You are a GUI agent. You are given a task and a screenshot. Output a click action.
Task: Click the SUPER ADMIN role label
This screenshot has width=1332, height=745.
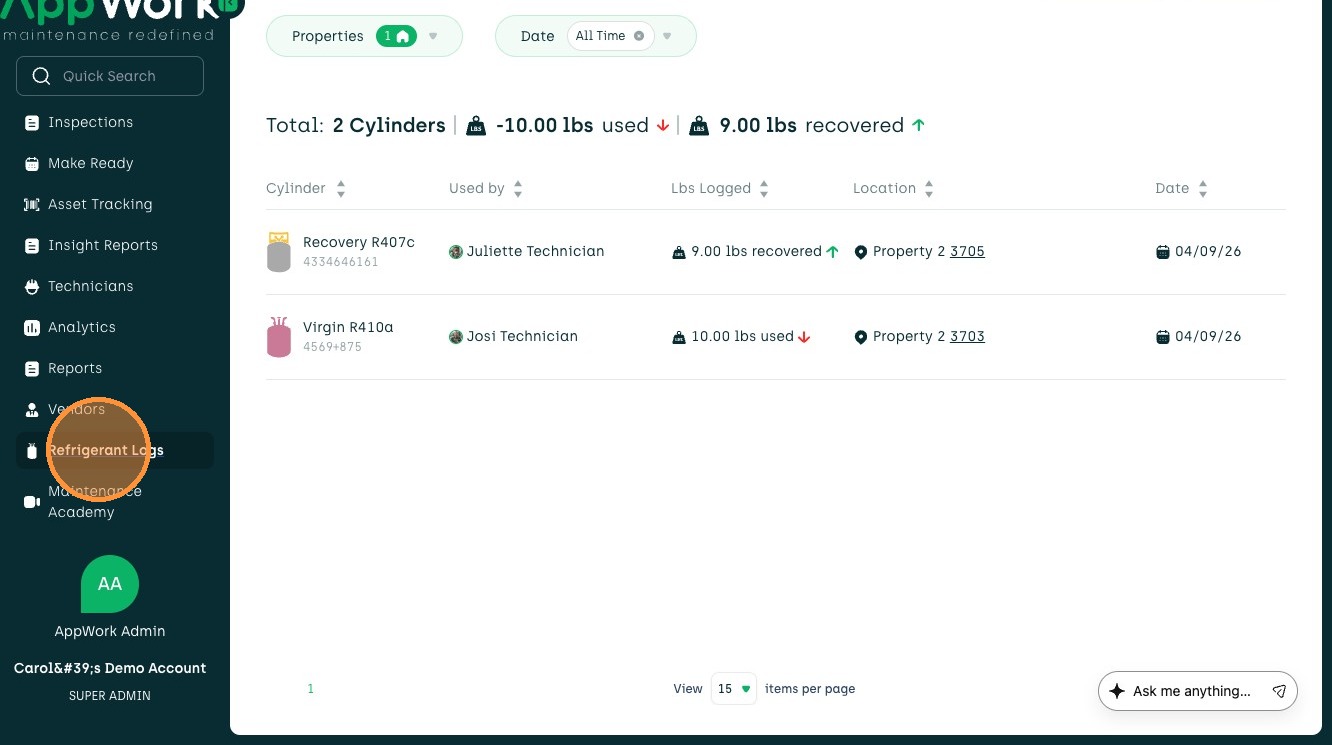pos(110,696)
